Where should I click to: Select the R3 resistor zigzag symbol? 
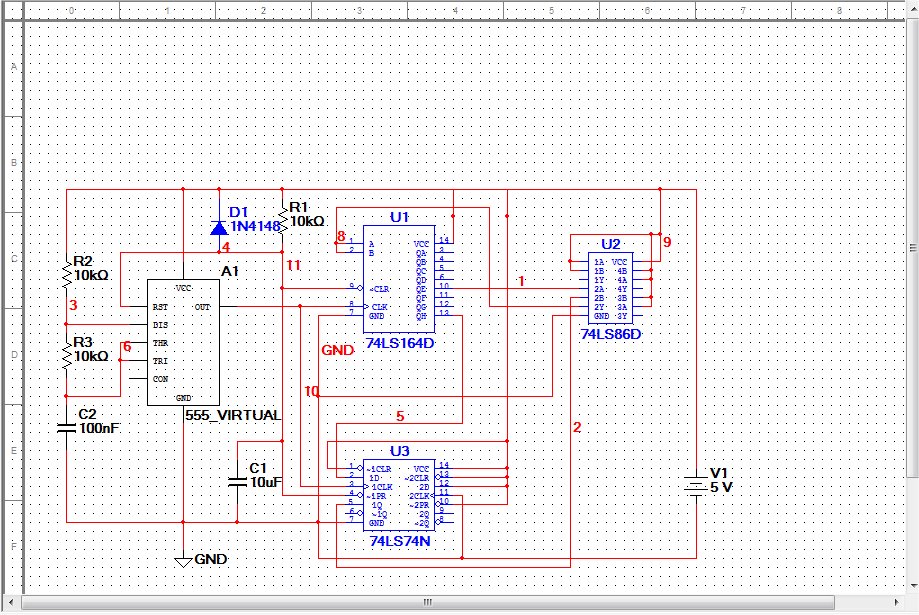[x=67, y=354]
